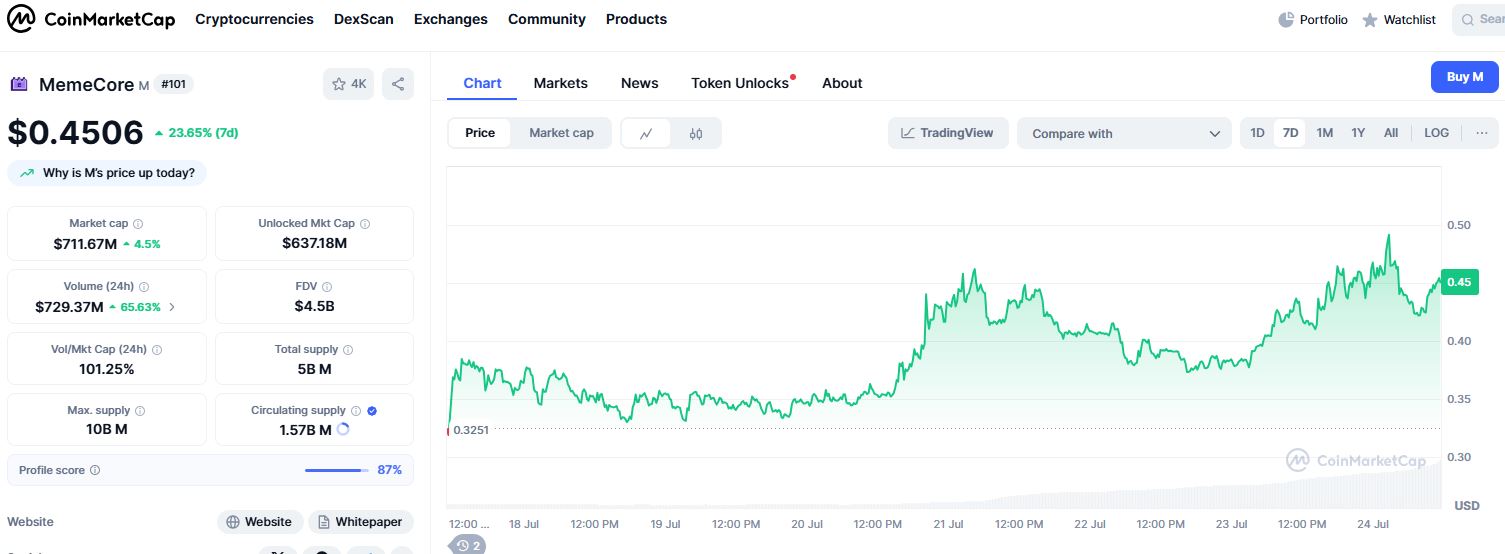This screenshot has width=1505, height=554.
Task: Open the project Website link
Action: [x=259, y=522]
